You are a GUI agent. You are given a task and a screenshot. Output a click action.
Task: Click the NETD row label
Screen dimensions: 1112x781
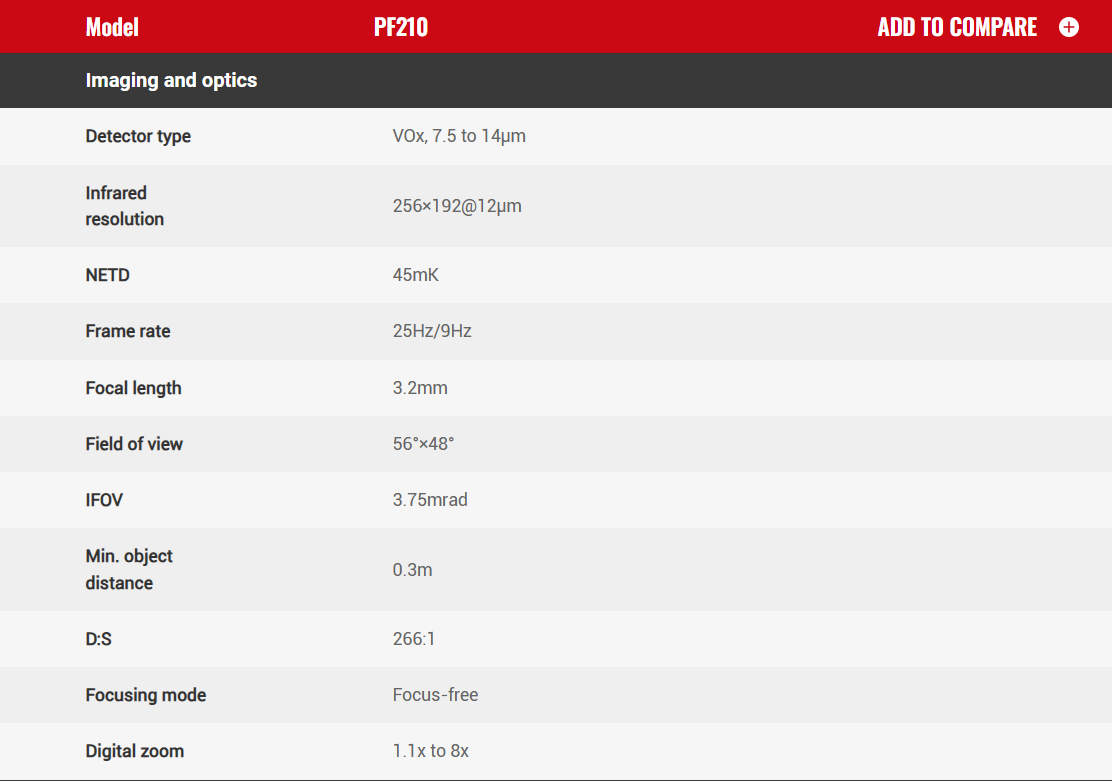[108, 275]
